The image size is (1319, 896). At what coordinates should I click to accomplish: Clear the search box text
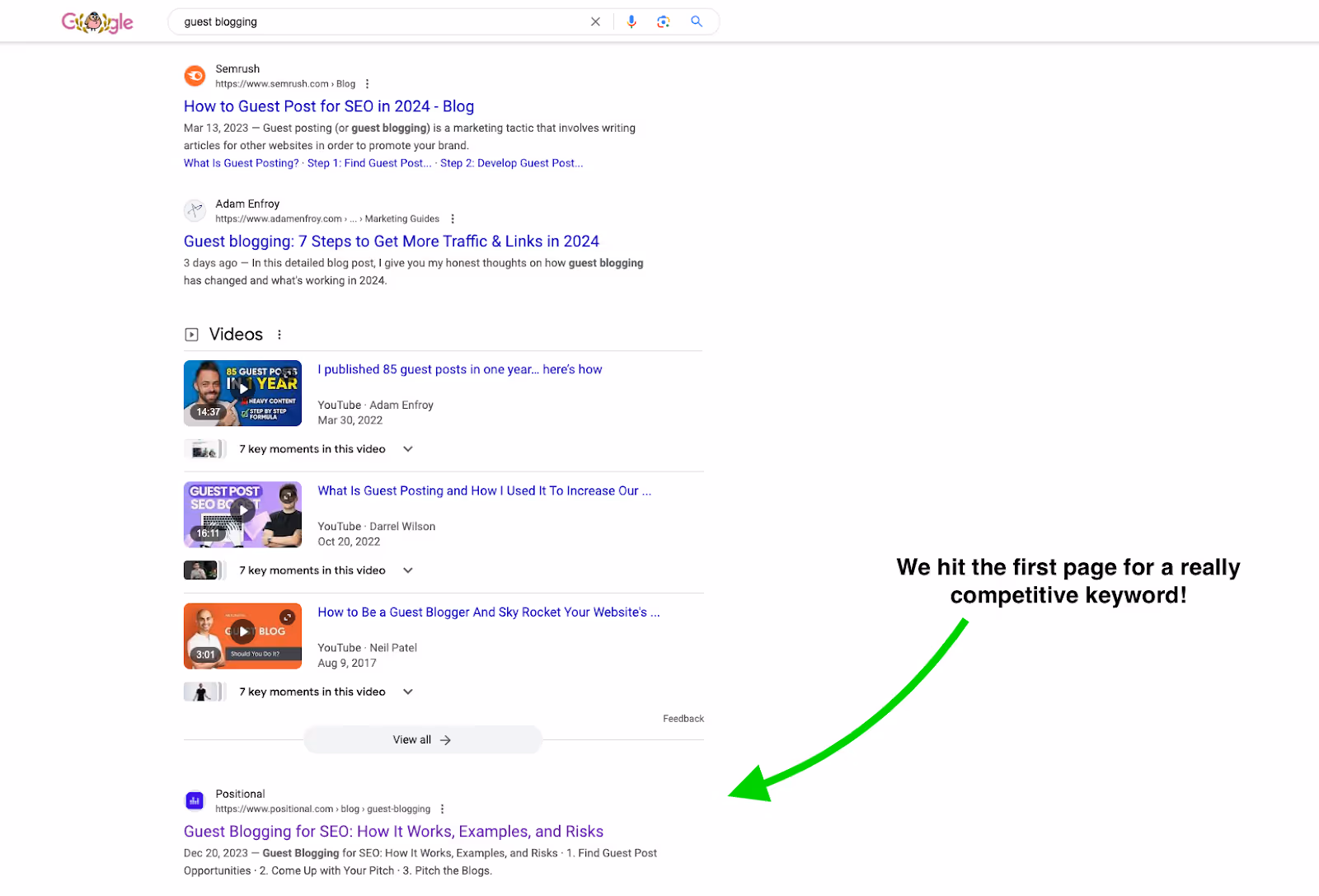click(x=595, y=21)
